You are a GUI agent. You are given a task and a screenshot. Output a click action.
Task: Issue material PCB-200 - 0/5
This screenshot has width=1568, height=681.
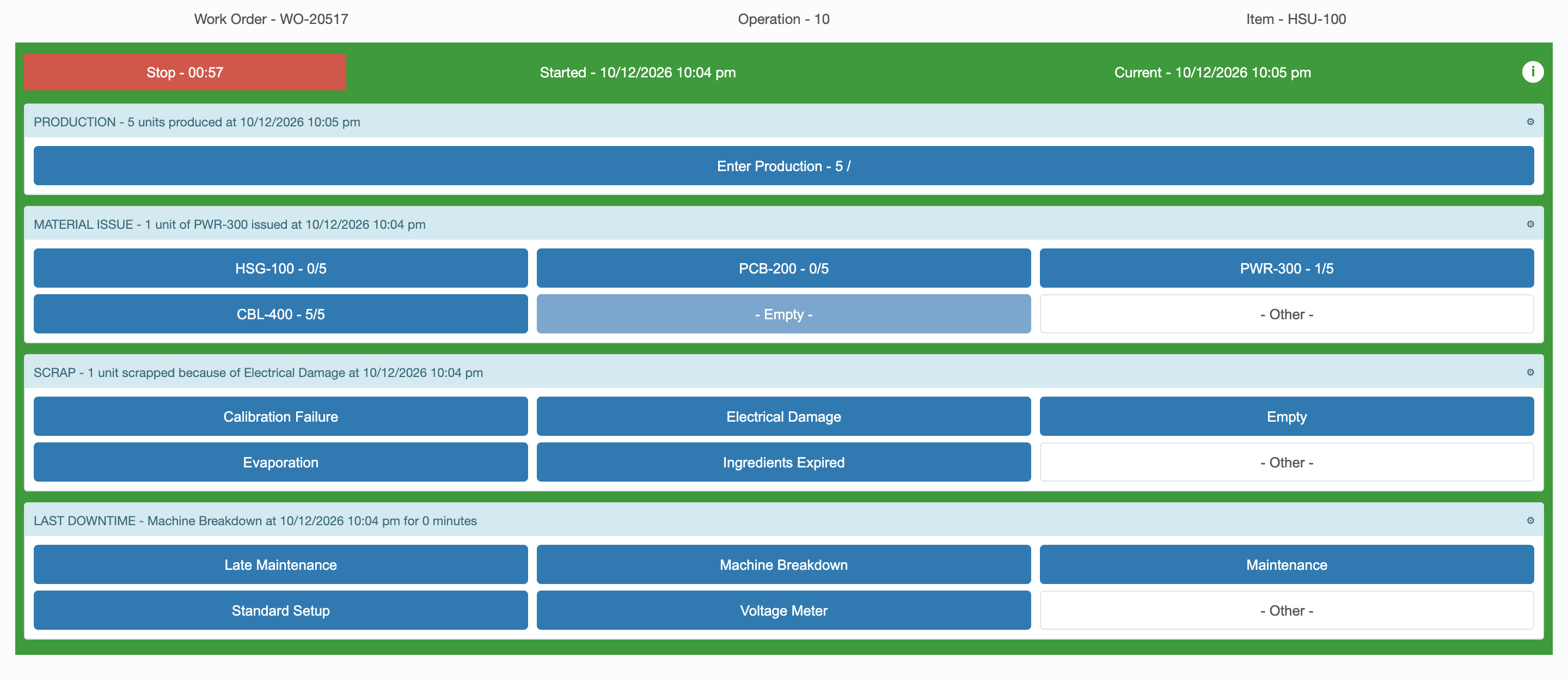[783, 268]
